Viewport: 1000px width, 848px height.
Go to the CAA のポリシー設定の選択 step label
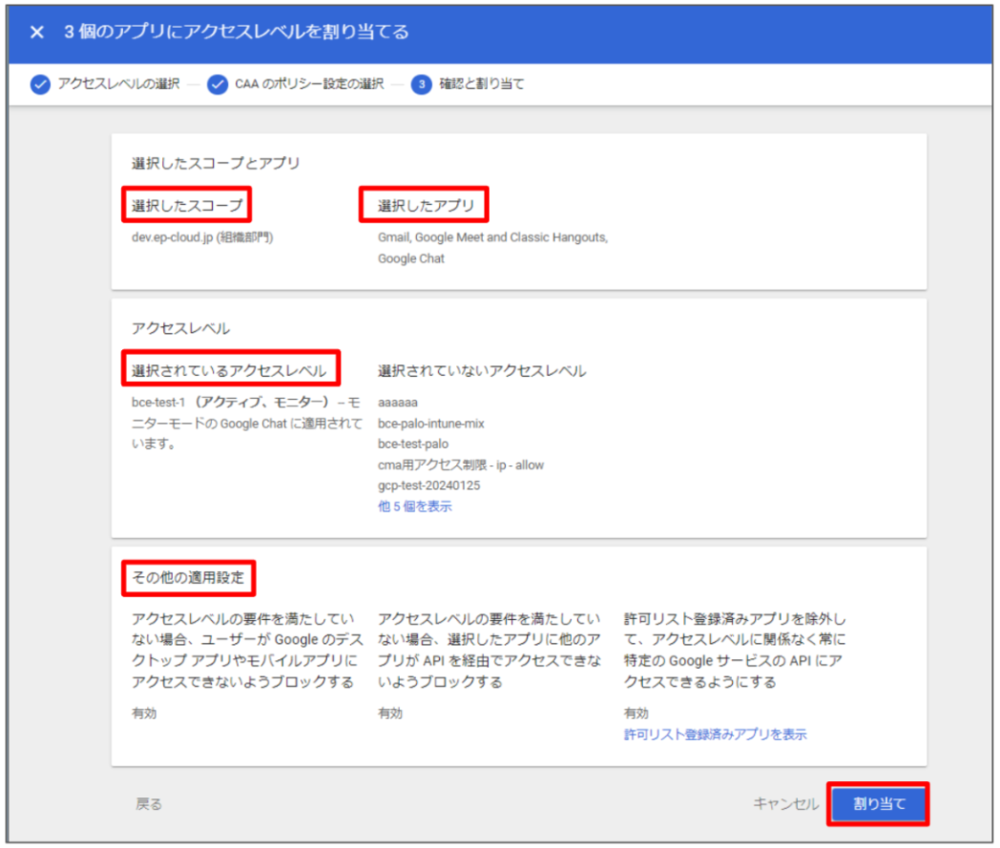(x=309, y=84)
